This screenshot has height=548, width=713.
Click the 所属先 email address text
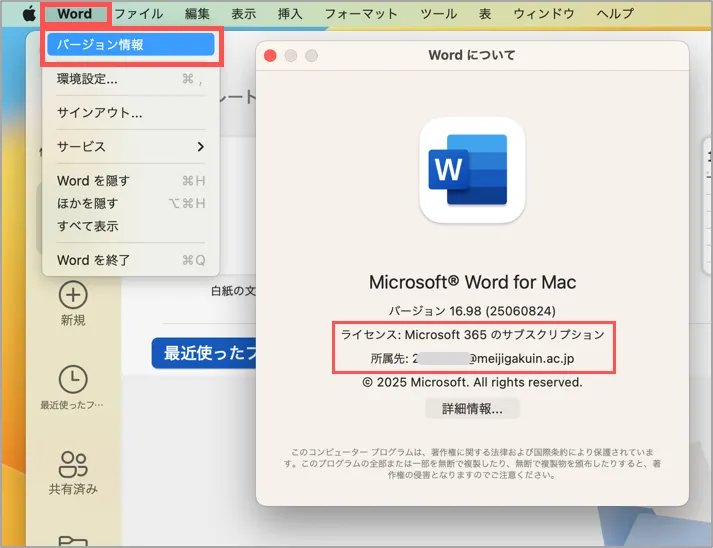pos(472,359)
